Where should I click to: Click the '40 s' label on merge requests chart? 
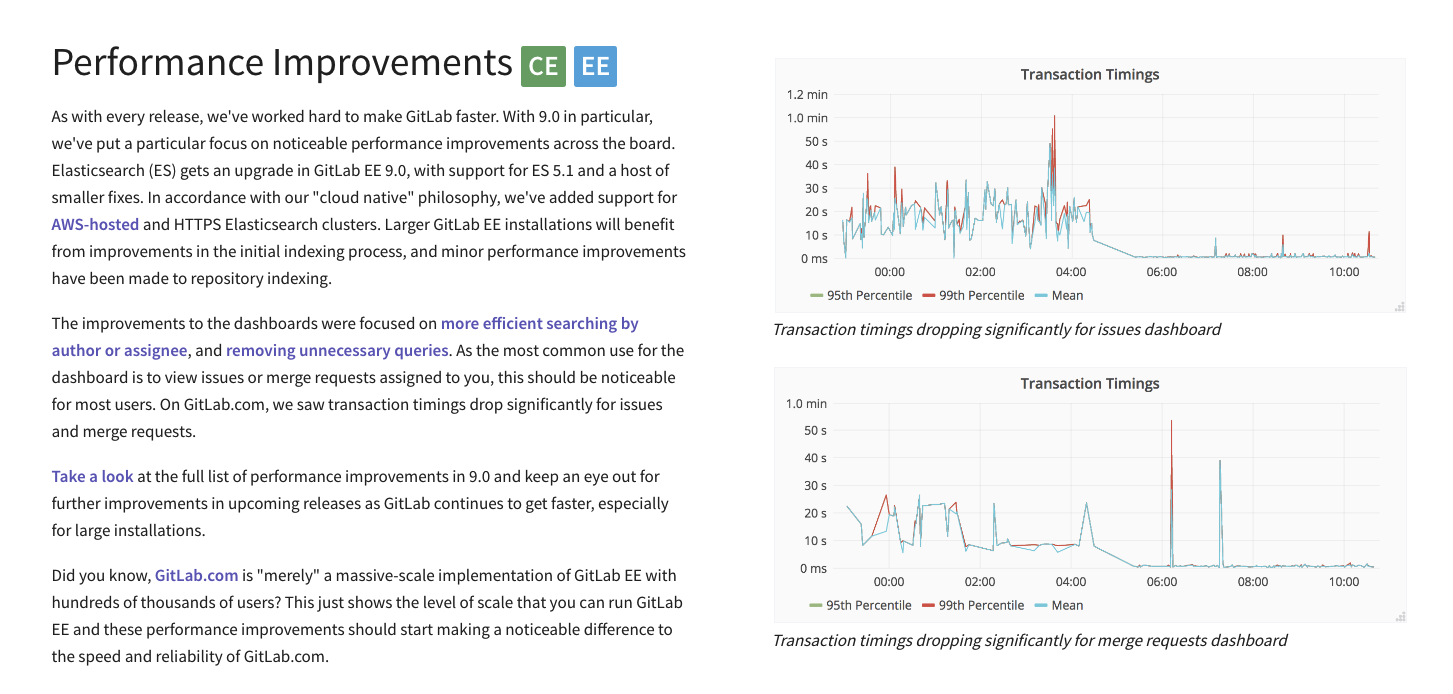[x=815, y=458]
